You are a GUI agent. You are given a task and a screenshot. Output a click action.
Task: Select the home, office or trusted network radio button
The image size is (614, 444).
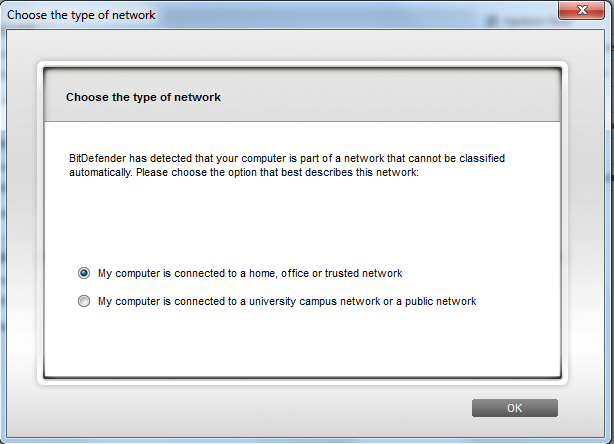84,273
